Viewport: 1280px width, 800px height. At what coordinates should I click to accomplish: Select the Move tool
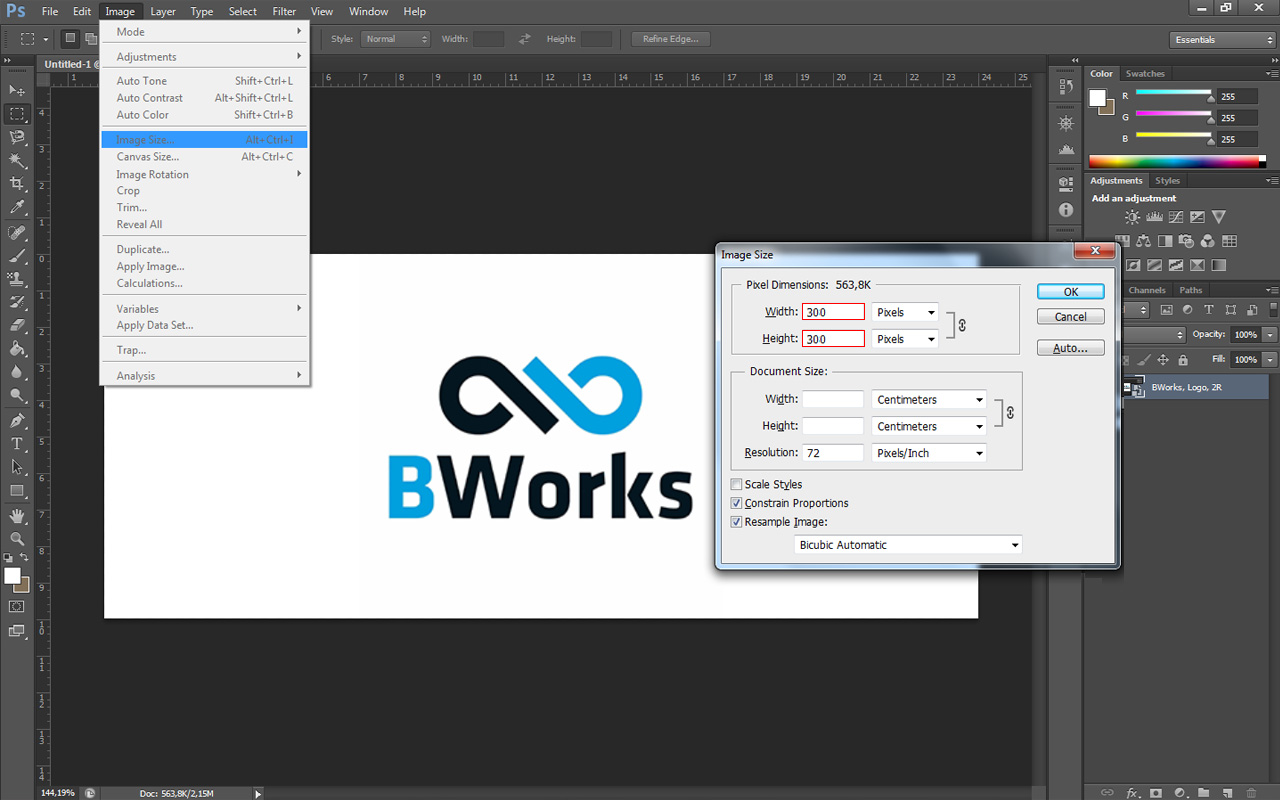(17, 90)
